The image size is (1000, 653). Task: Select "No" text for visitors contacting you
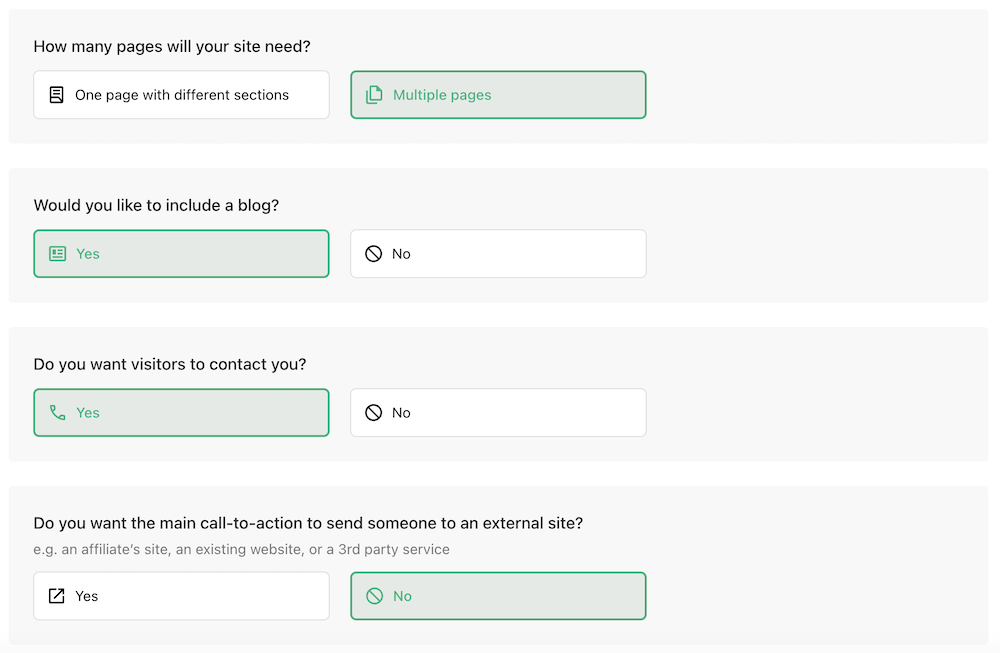402,413
